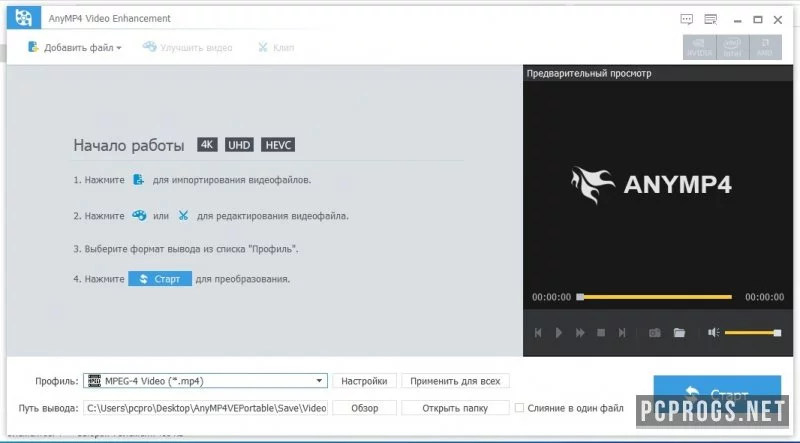This screenshot has width=800, height=443.
Task: Click the Начало работы heading
Action: coord(129,145)
